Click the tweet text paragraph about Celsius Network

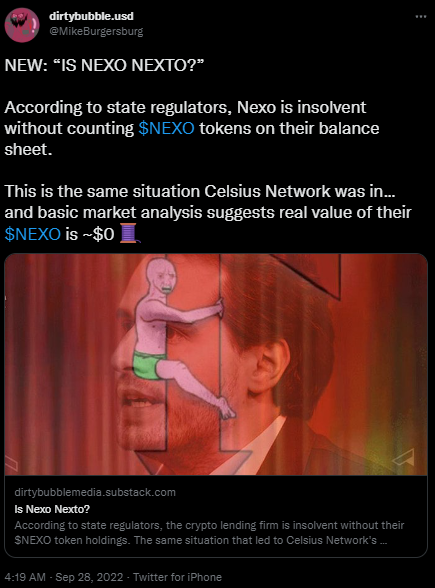tap(208, 213)
